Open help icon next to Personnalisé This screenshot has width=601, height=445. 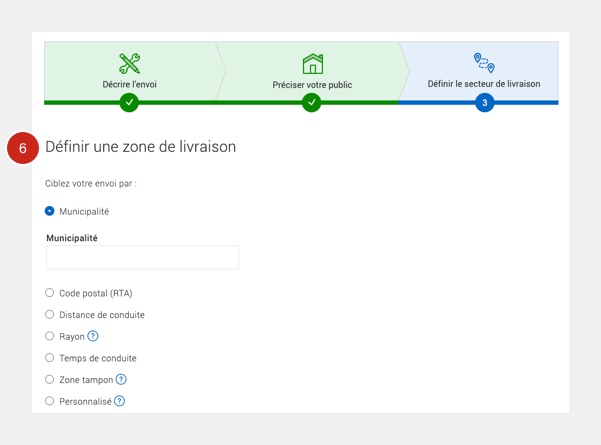[120, 401]
